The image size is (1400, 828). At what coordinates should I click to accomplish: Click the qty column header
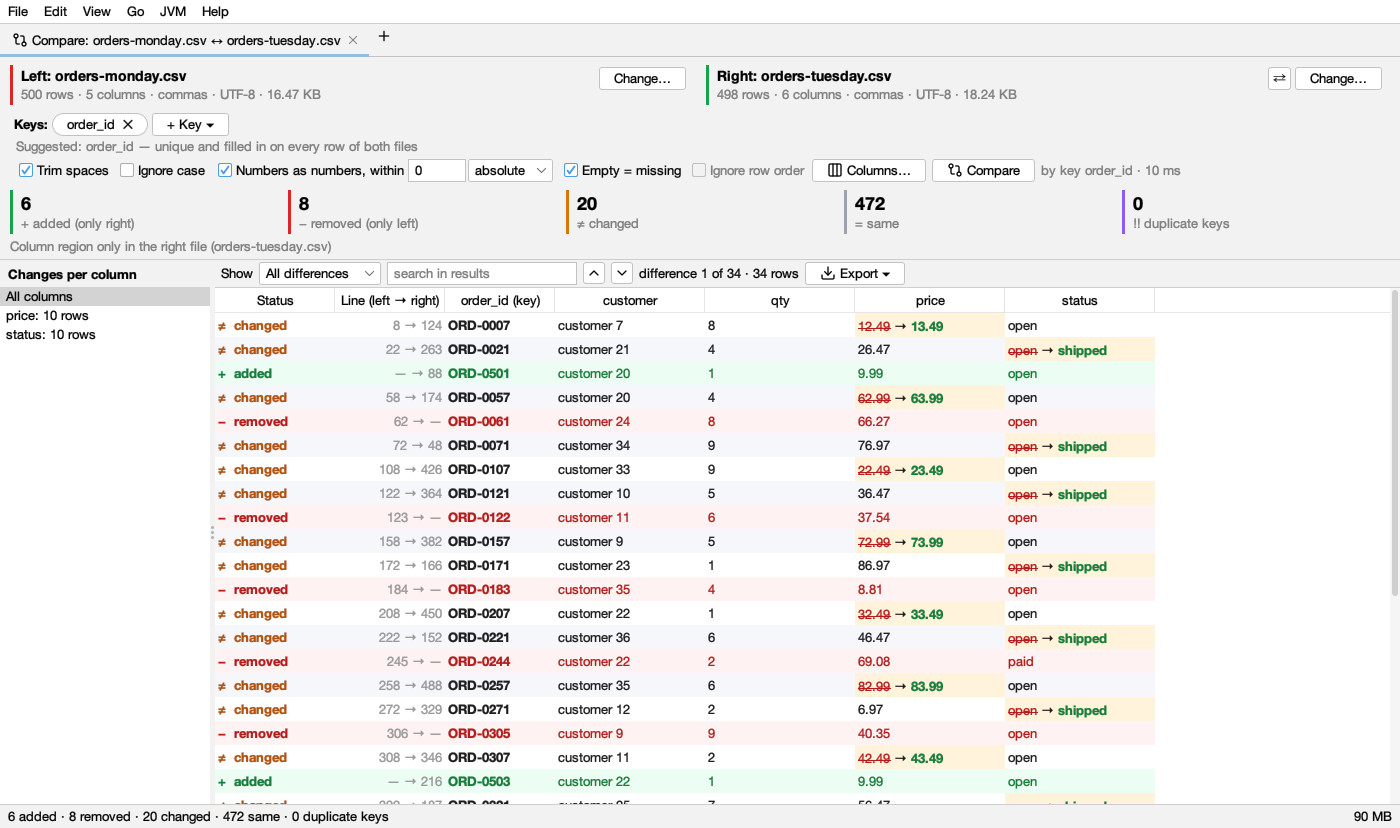click(x=780, y=300)
